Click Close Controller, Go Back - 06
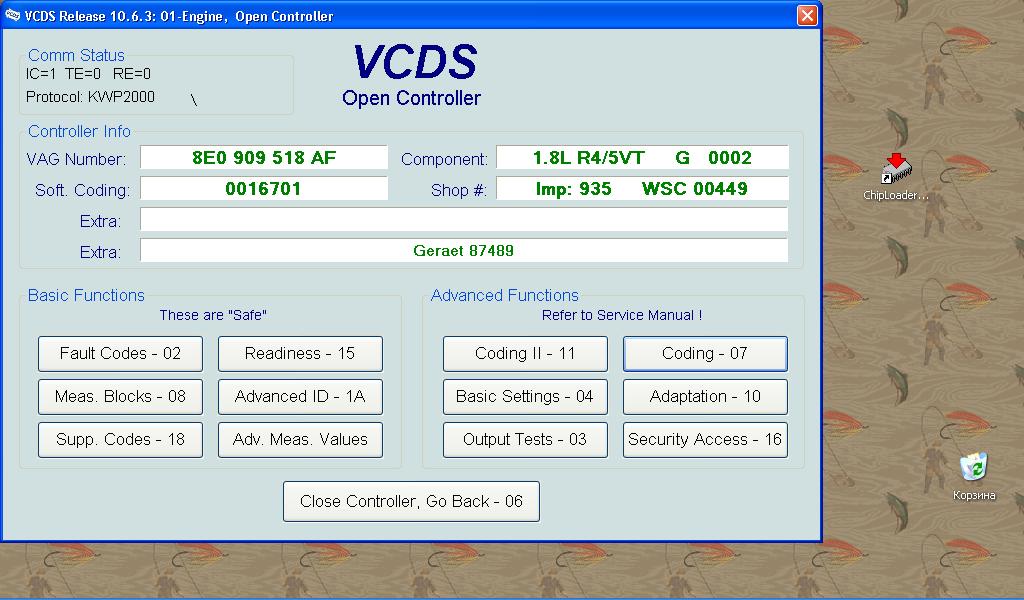Viewport: 1024px width, 600px height. [x=411, y=501]
